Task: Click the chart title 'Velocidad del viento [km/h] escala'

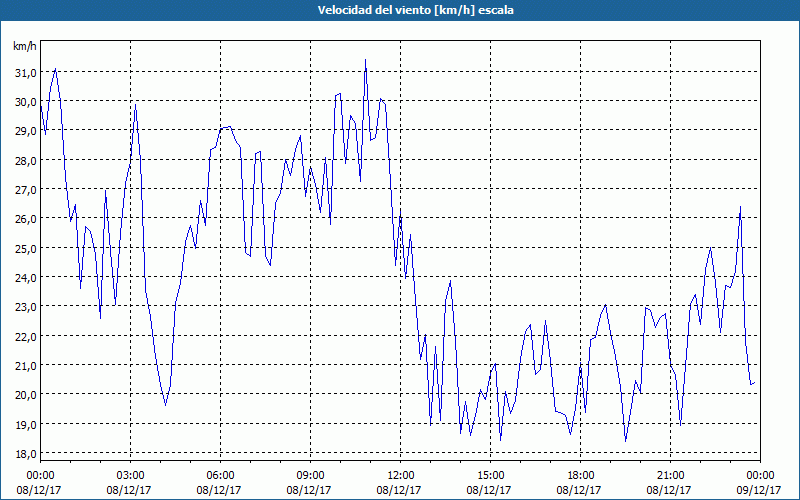Action: coord(415,10)
